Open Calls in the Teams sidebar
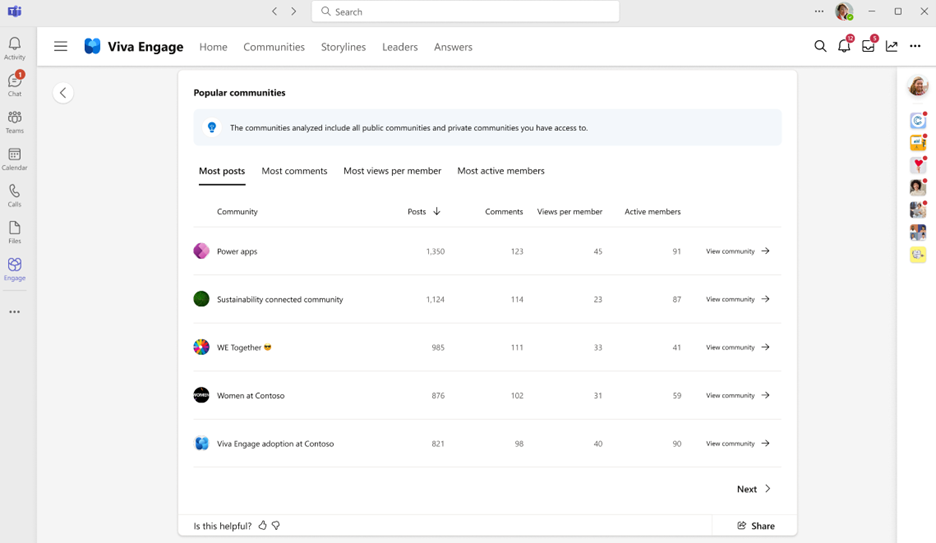The width and height of the screenshot is (936, 543). [x=14, y=195]
